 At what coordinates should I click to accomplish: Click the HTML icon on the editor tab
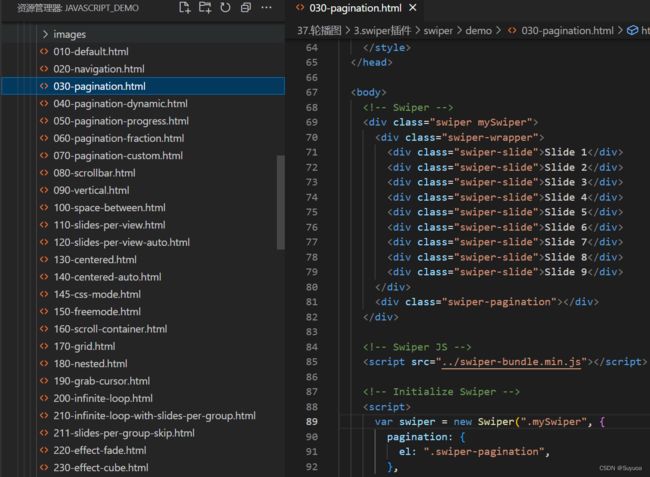pyautogui.click(x=300, y=8)
